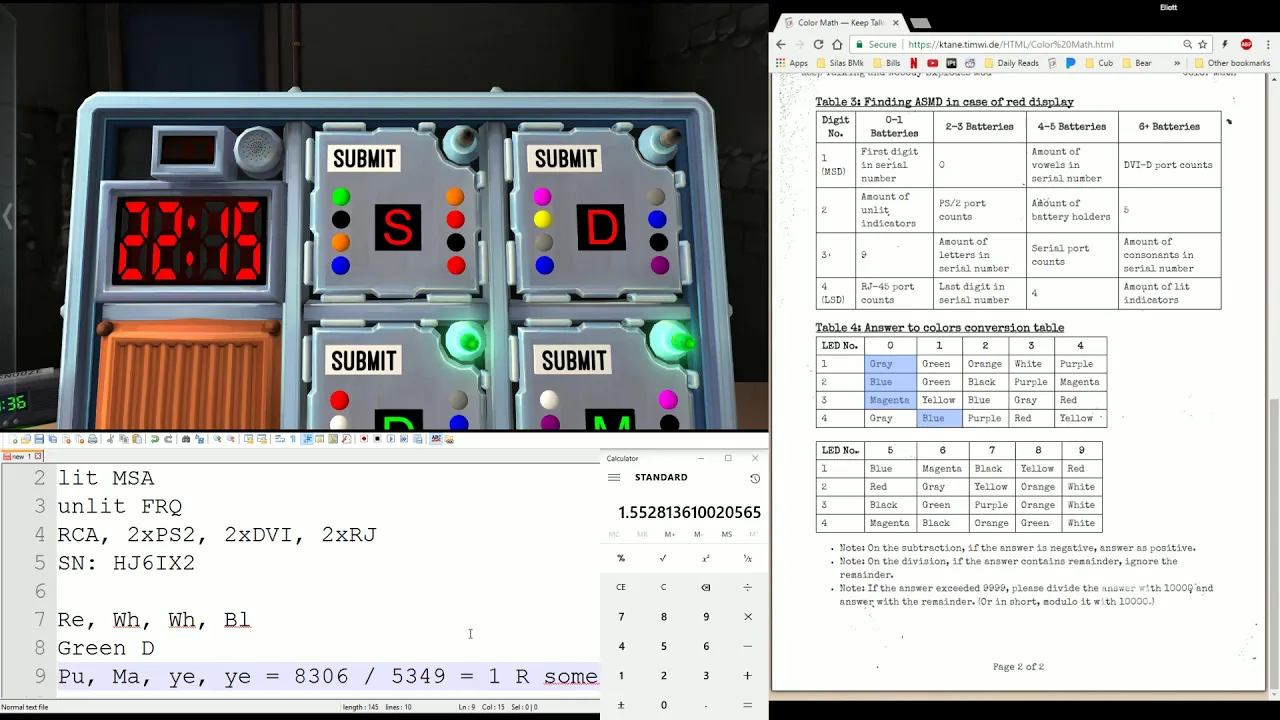Redo using the Notepad++ toolbar icon

(x=168, y=439)
